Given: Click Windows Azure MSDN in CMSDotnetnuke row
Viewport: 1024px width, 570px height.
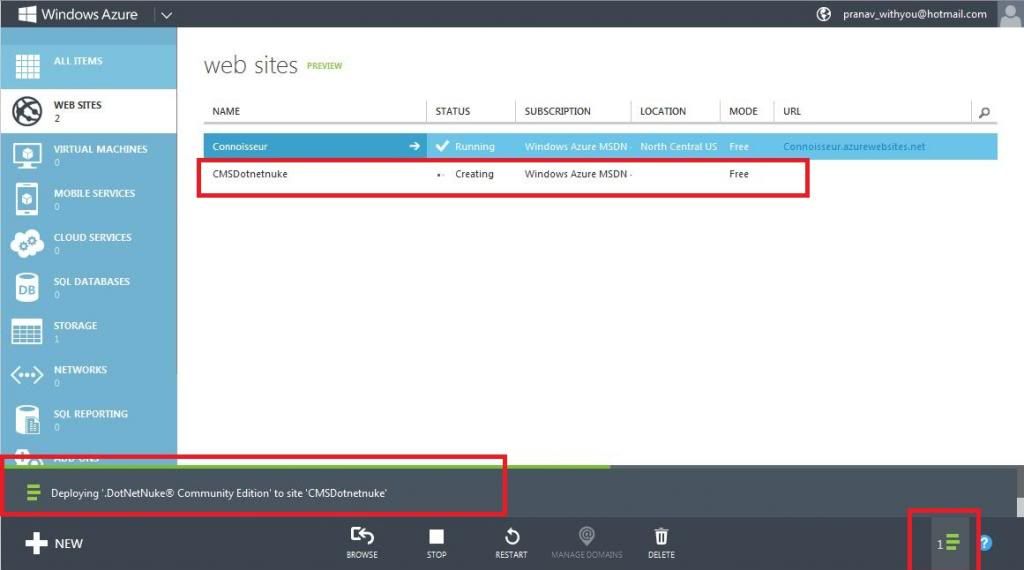Looking at the screenshot, I should pos(575,174).
